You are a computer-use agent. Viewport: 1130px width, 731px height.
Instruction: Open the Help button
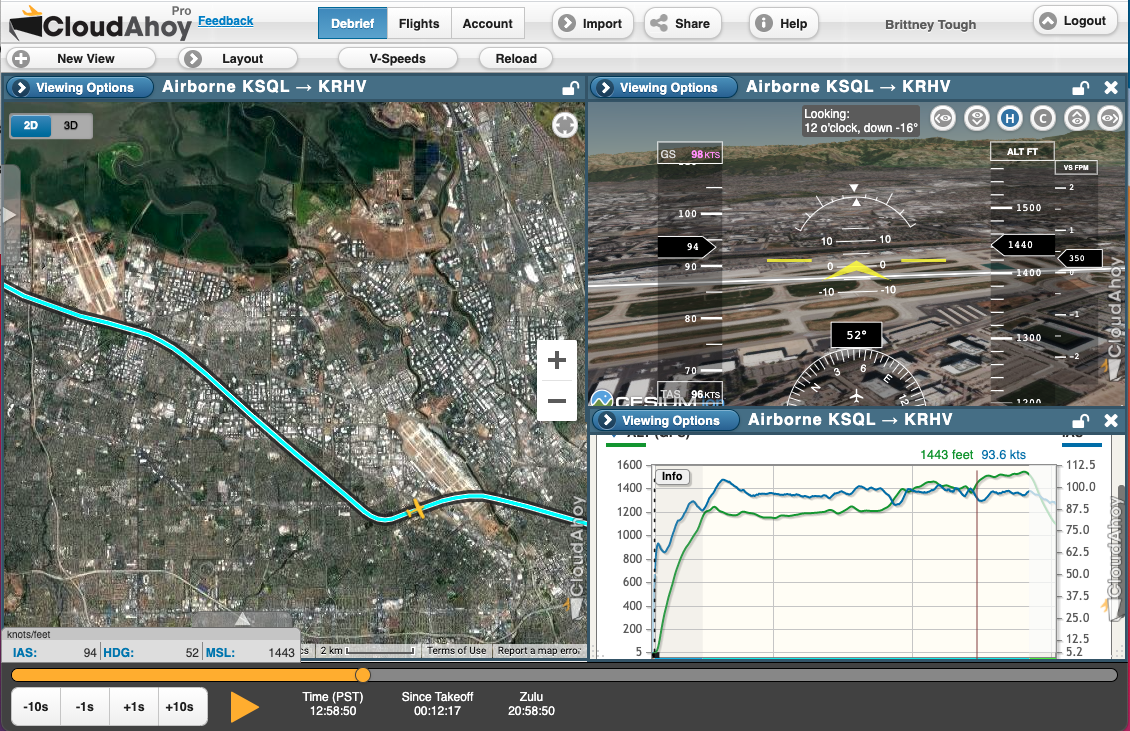(782, 23)
